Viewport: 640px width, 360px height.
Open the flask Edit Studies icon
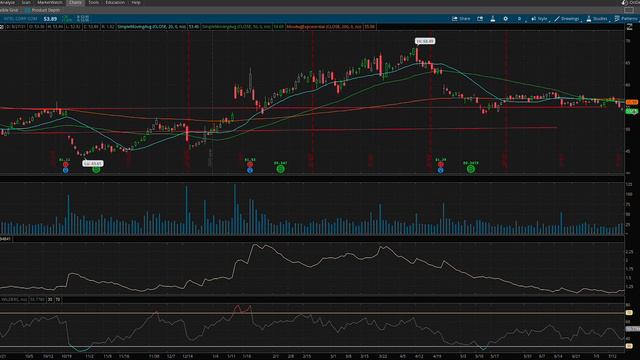coord(493,19)
